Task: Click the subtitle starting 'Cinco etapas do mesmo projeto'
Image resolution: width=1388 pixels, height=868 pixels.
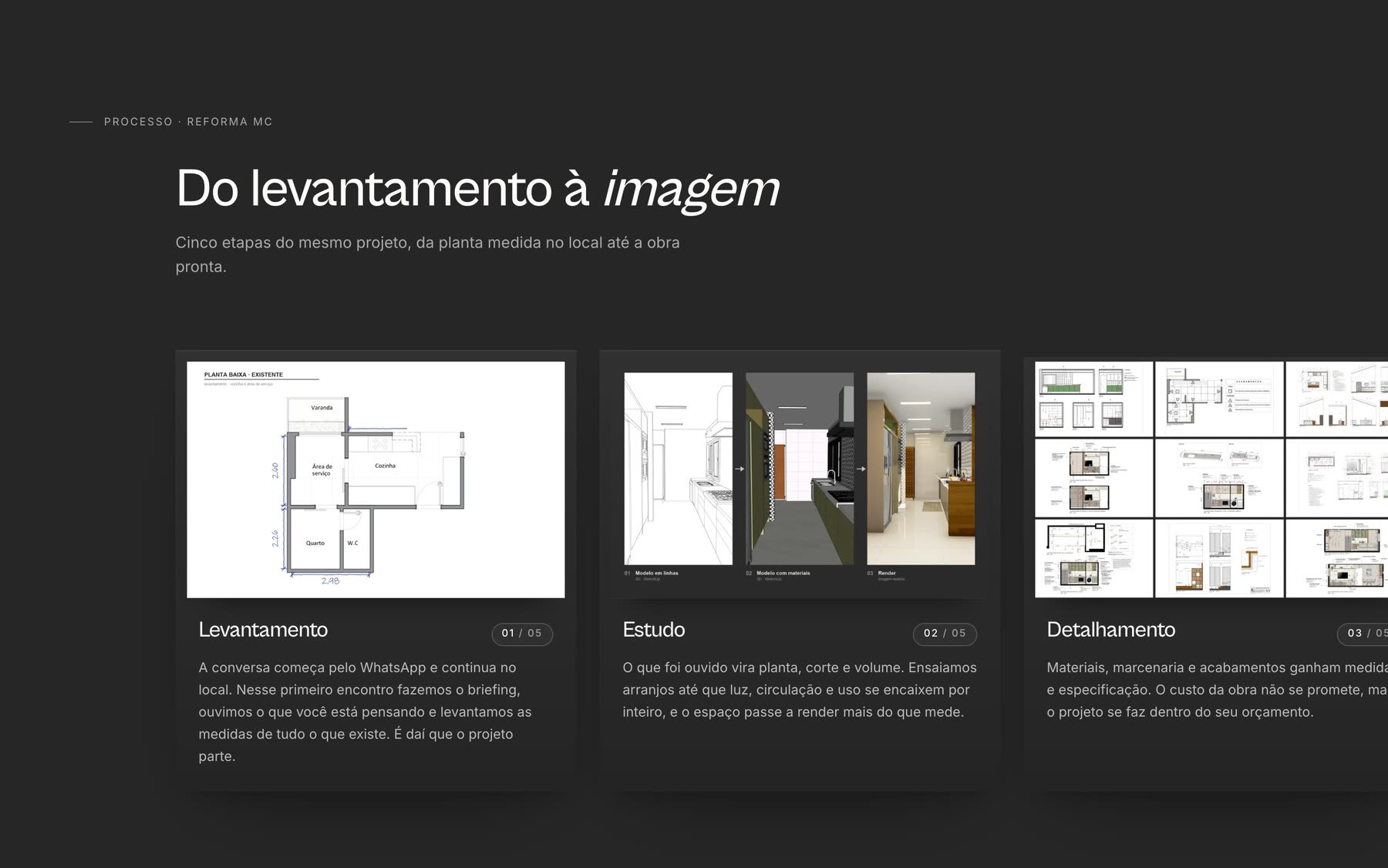Action: [x=427, y=254]
